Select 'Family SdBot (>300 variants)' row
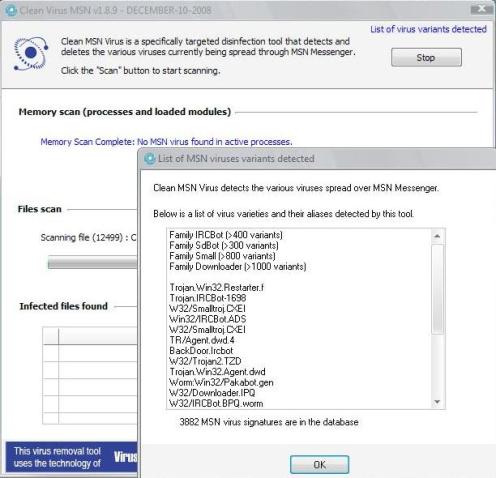This screenshot has height=478, width=496. point(224,246)
